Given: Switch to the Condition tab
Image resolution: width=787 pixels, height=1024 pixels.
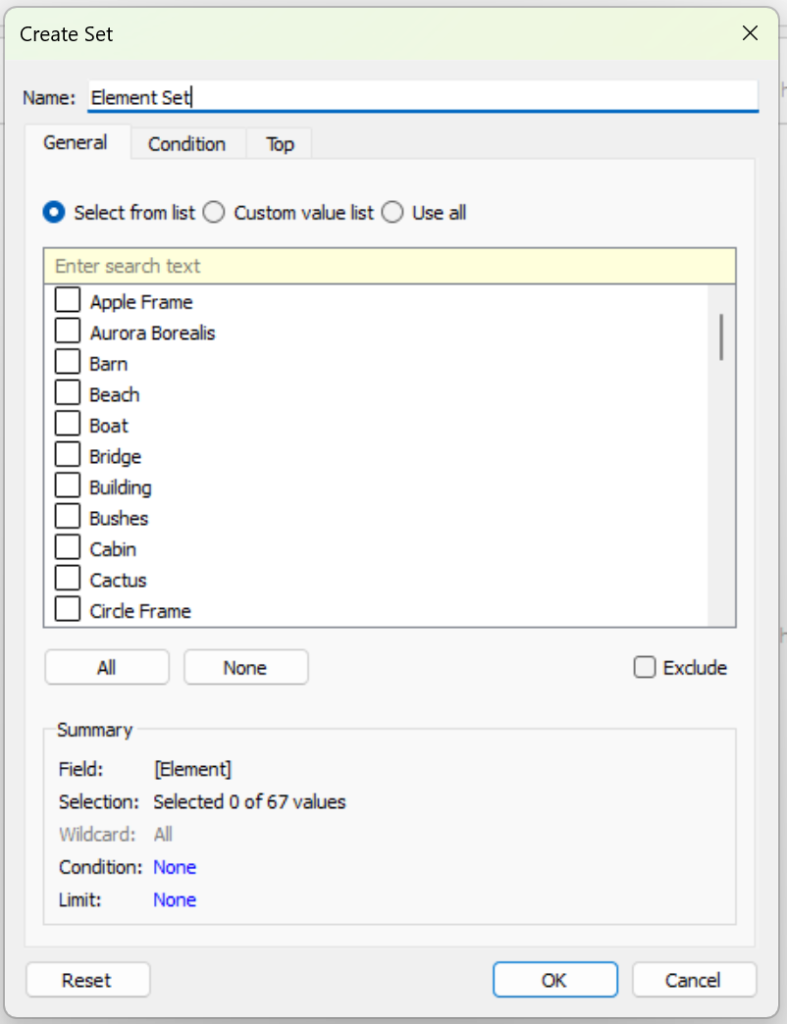Looking at the screenshot, I should (187, 144).
